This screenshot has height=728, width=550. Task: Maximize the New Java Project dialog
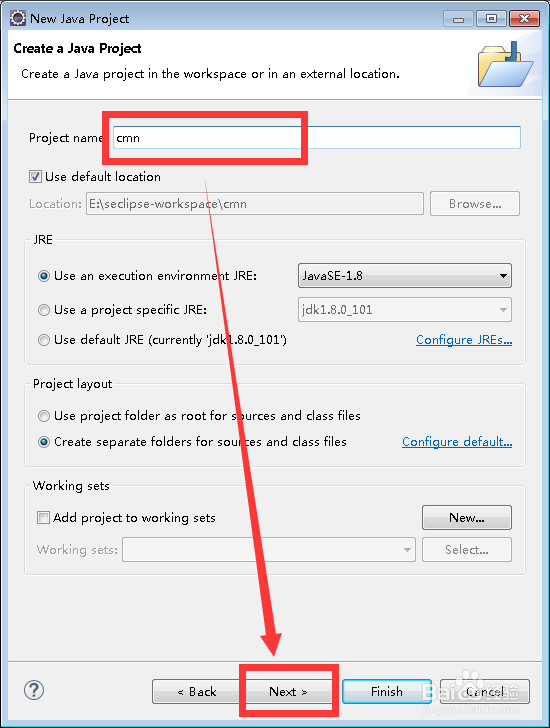click(x=491, y=19)
